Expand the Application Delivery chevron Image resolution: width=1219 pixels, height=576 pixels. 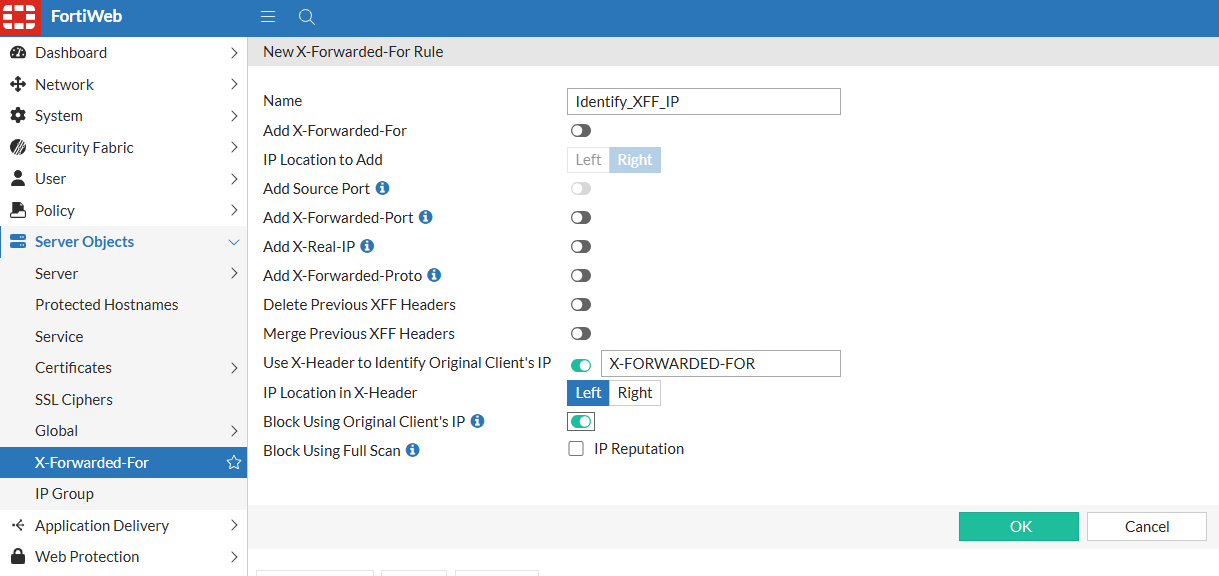click(234, 525)
